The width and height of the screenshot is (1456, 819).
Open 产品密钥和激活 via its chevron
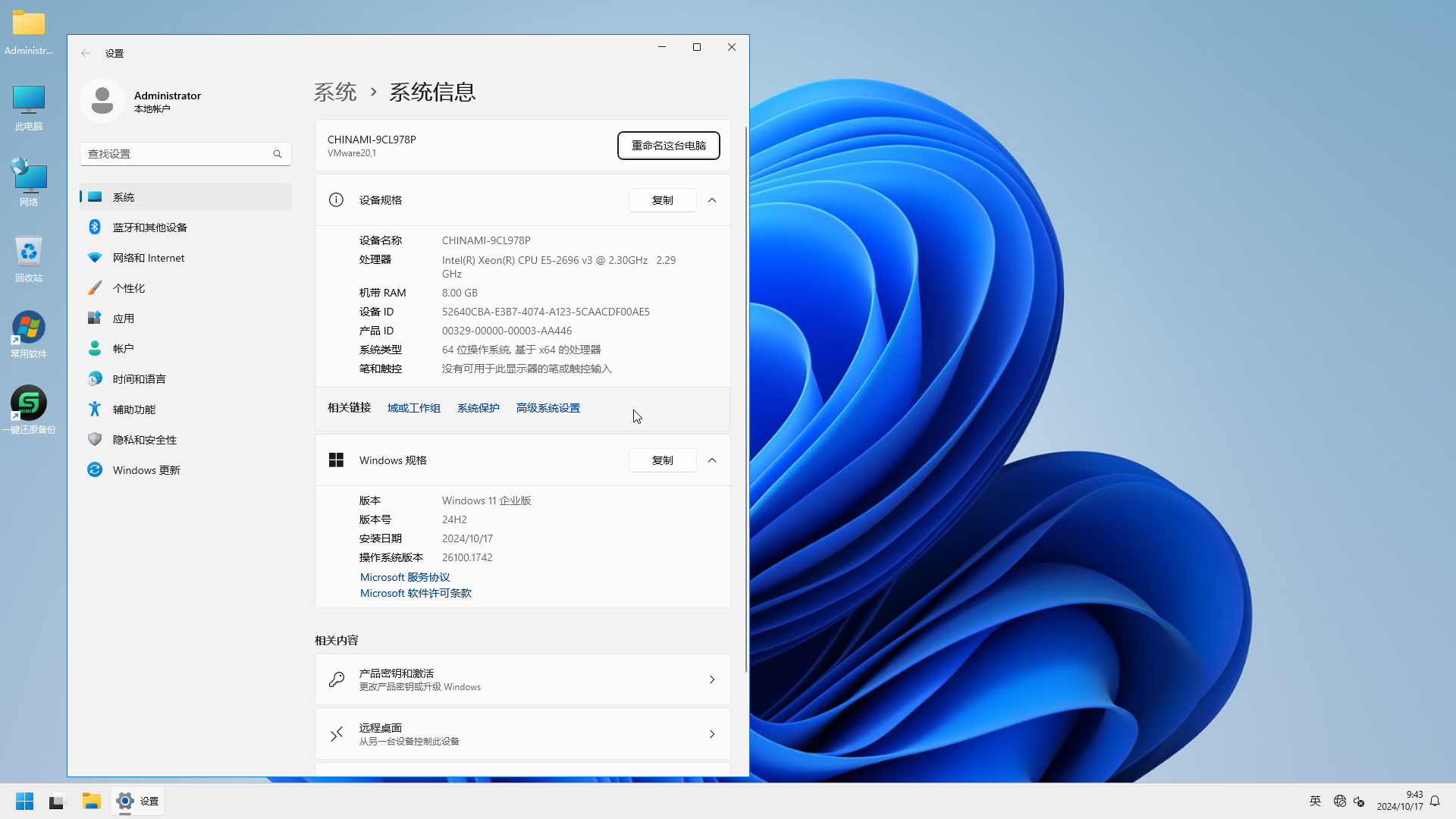(x=712, y=679)
